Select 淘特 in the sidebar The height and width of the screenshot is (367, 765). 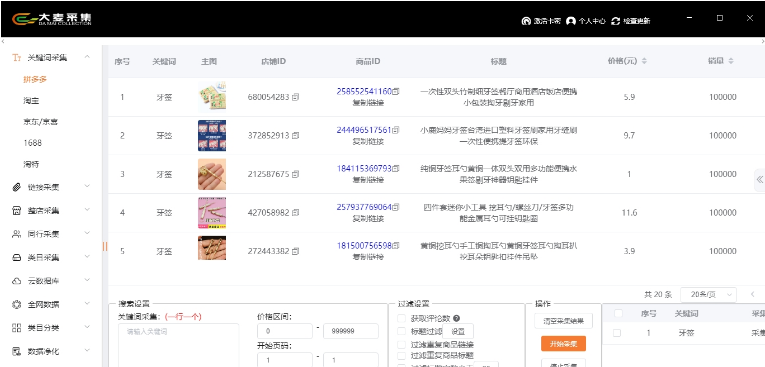click(x=31, y=164)
